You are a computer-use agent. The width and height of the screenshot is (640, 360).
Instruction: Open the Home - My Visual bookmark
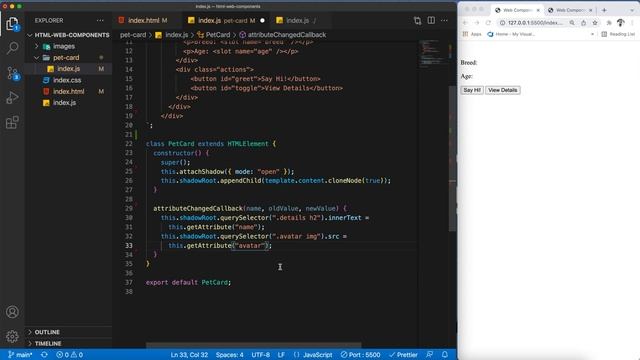[x=511, y=34]
